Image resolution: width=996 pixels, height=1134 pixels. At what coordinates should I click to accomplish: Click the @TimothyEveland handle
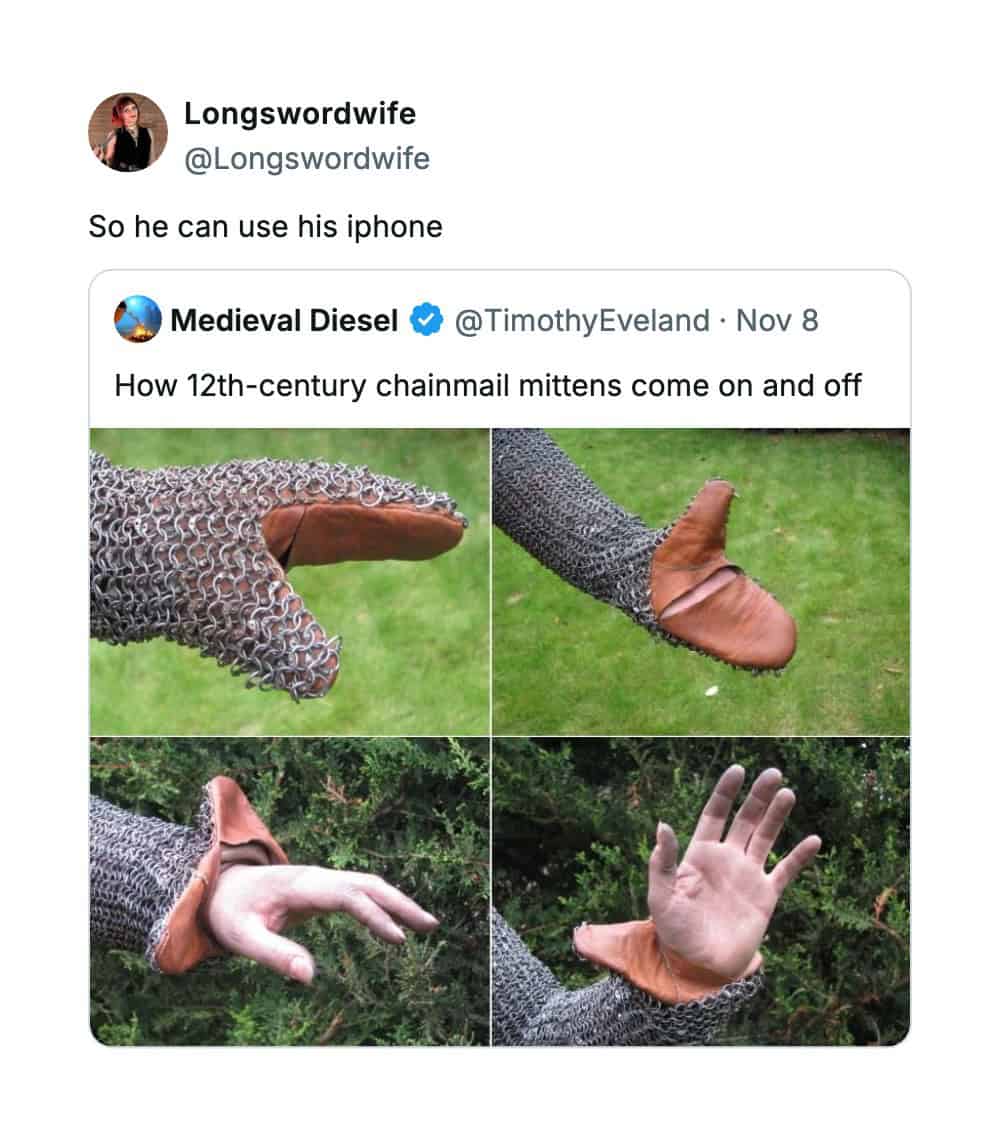(582, 321)
